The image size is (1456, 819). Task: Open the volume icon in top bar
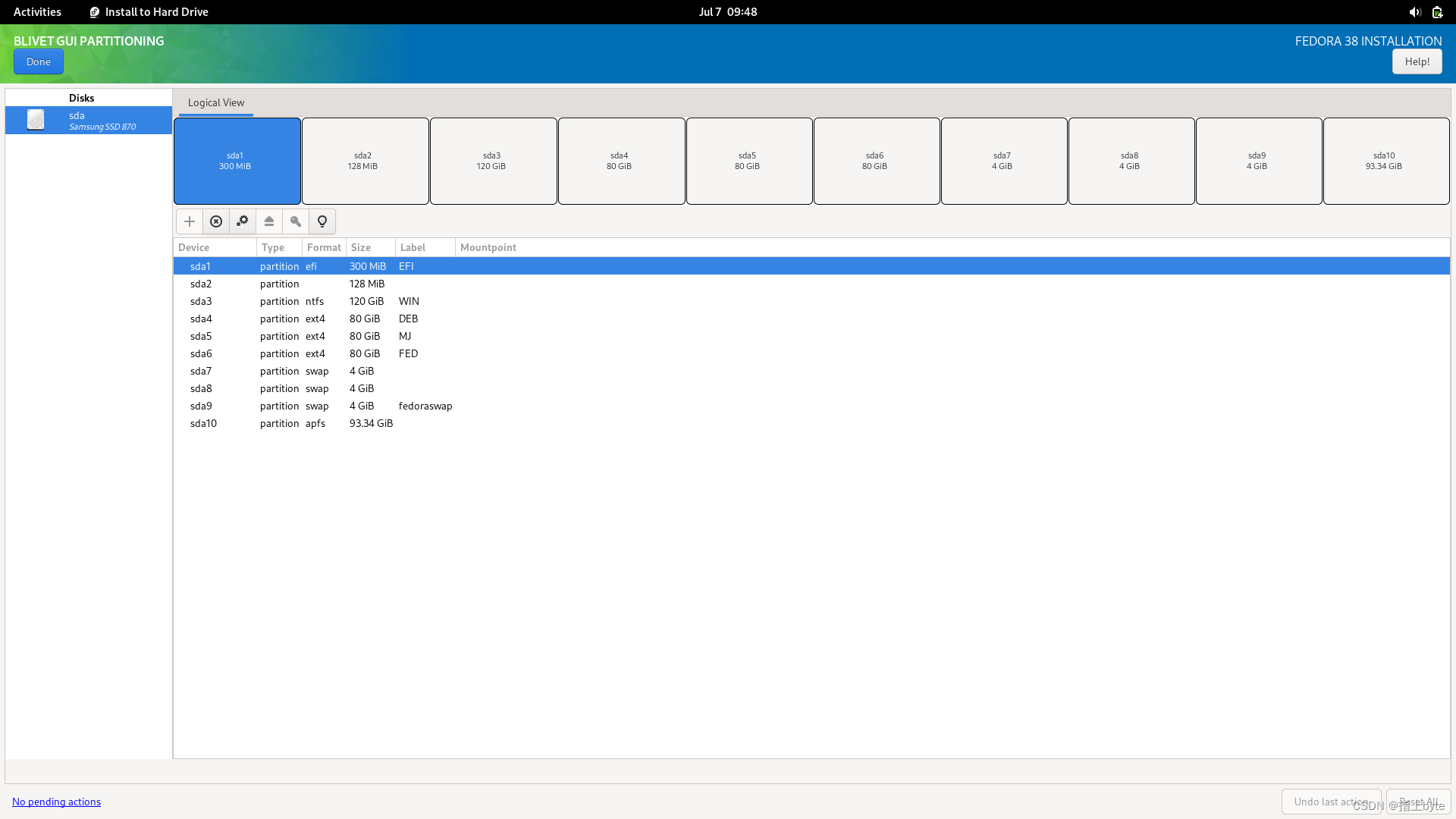[1414, 12]
